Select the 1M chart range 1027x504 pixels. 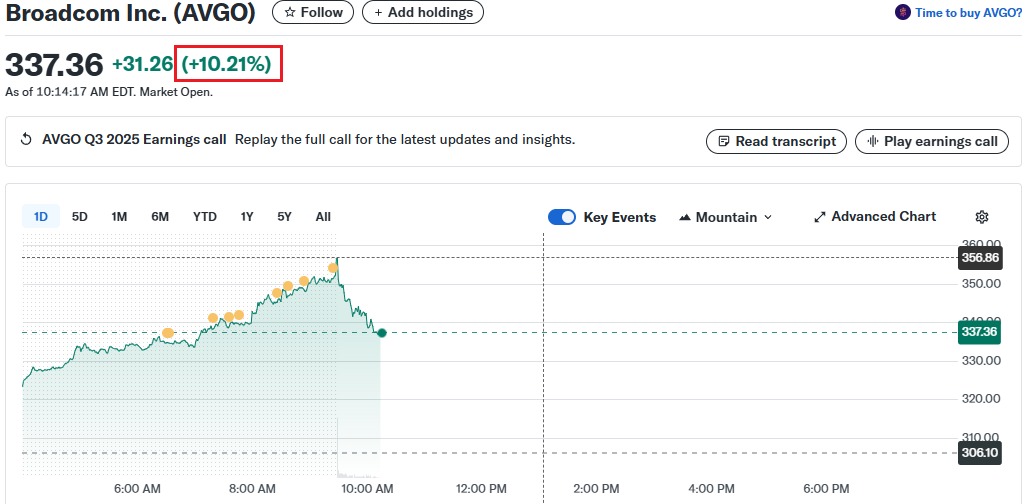point(119,216)
